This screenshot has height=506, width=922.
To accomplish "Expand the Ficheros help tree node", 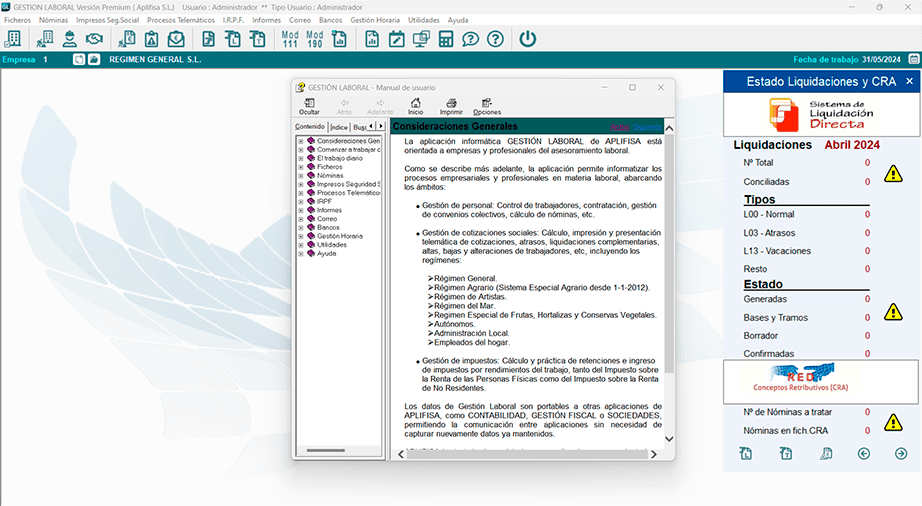I will click(300, 167).
